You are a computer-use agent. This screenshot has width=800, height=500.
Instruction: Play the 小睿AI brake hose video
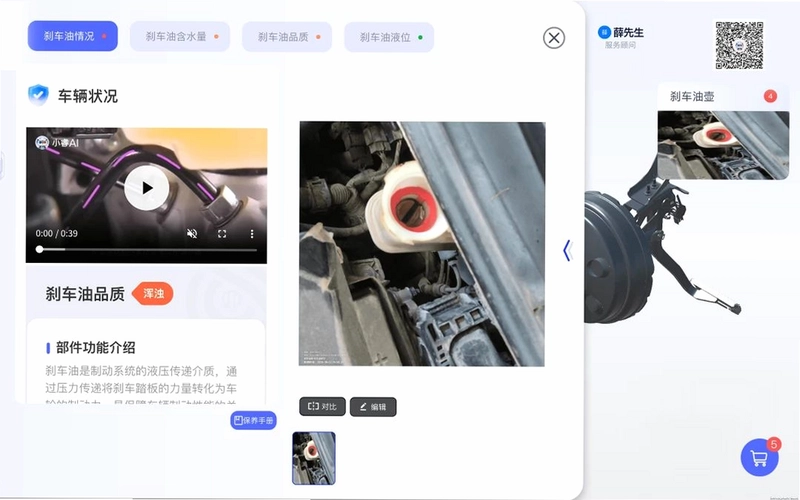click(146, 188)
